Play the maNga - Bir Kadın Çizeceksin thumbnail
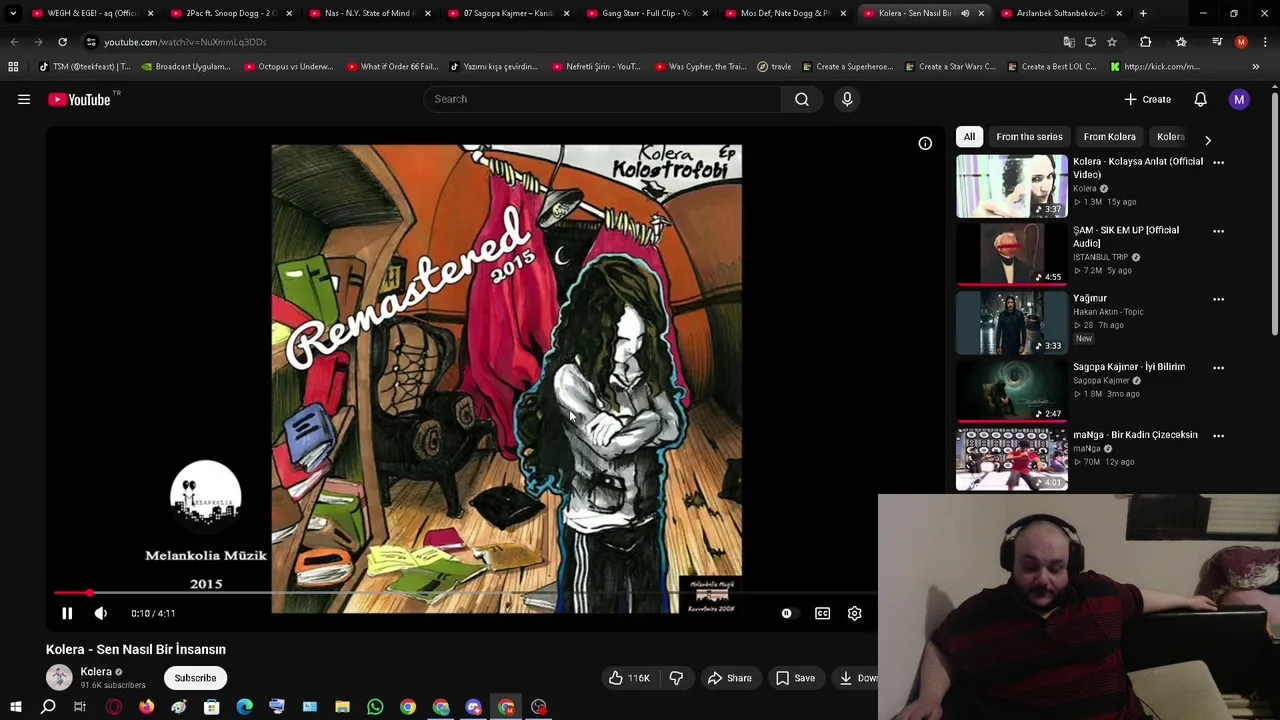The width and height of the screenshot is (1280, 720). pyautogui.click(x=1012, y=460)
